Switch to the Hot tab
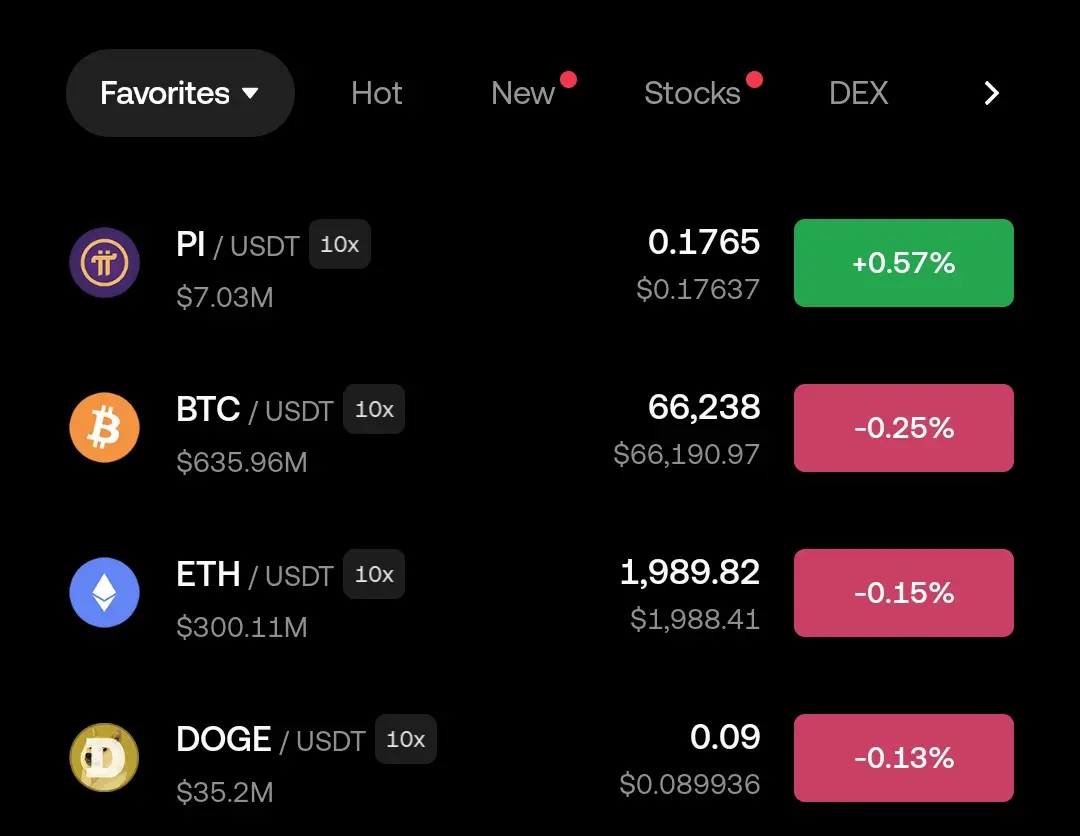1080x836 pixels. click(377, 93)
